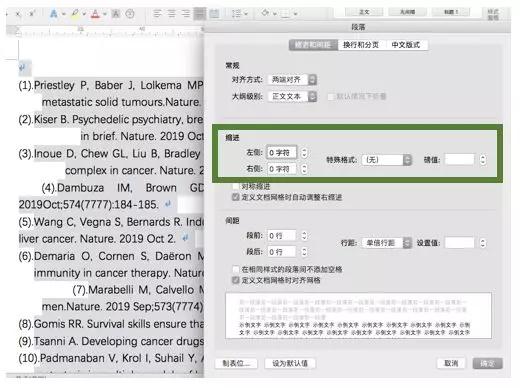Click 段前 spacing before field
Image resolution: width=520 pixels, height=388 pixels.
point(281,236)
